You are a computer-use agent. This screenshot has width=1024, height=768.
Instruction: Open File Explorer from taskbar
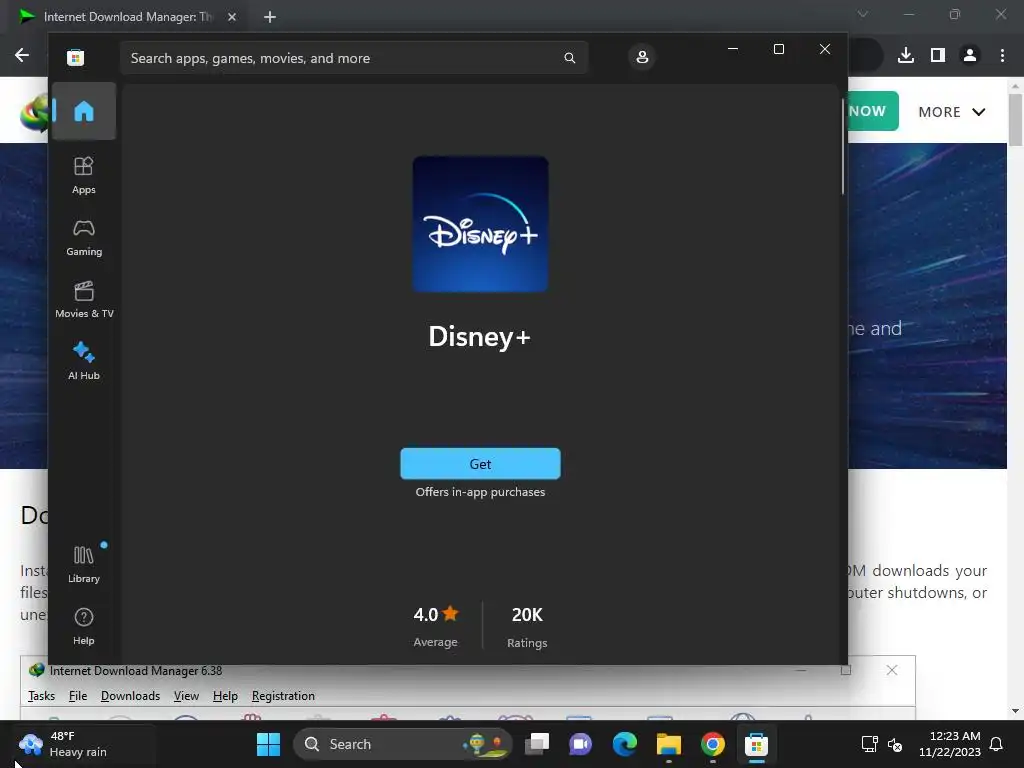point(669,744)
